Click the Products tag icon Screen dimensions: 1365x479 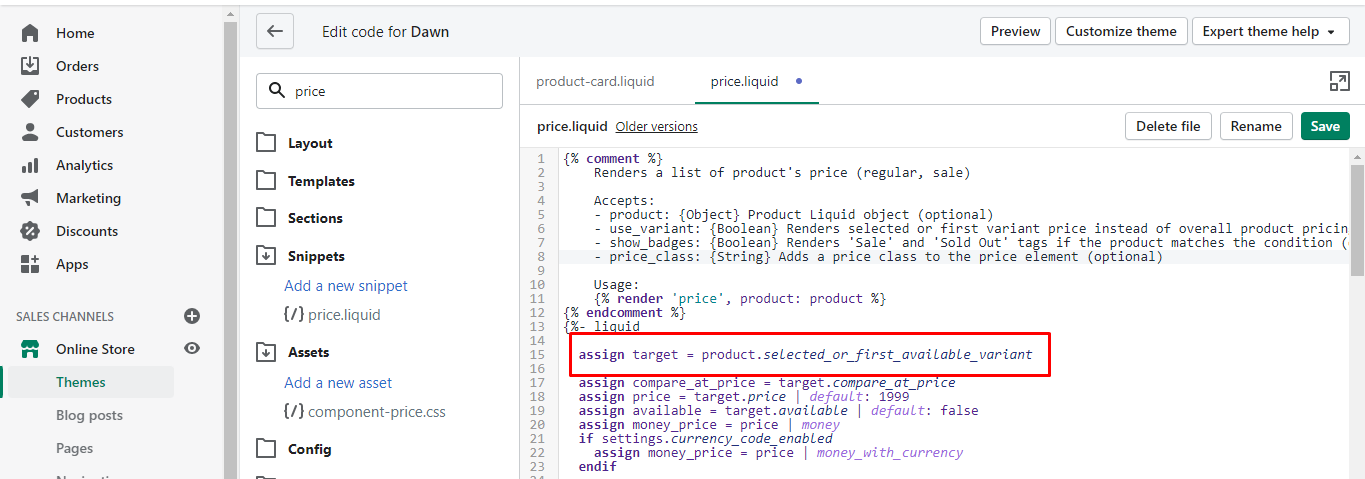tap(30, 99)
